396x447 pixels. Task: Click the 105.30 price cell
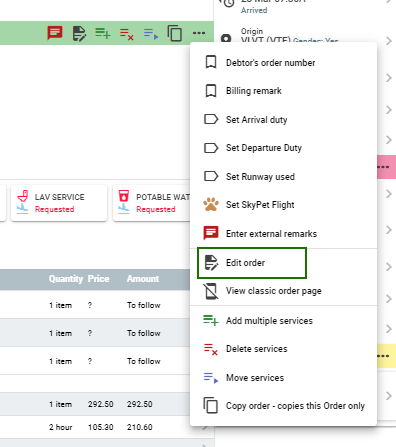101,427
